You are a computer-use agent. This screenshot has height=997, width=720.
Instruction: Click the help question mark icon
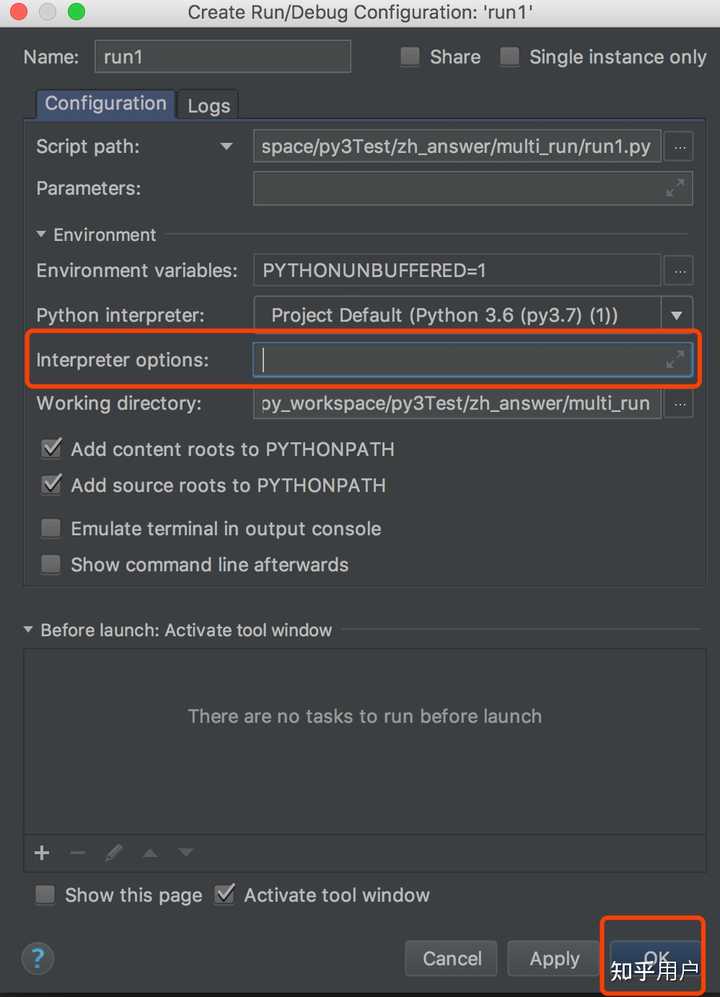point(38,958)
